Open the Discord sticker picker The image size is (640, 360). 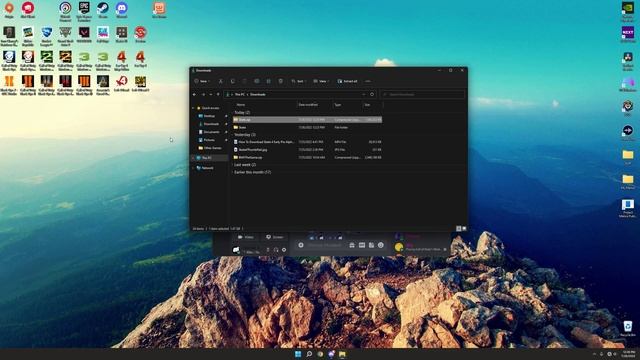pos(371,245)
